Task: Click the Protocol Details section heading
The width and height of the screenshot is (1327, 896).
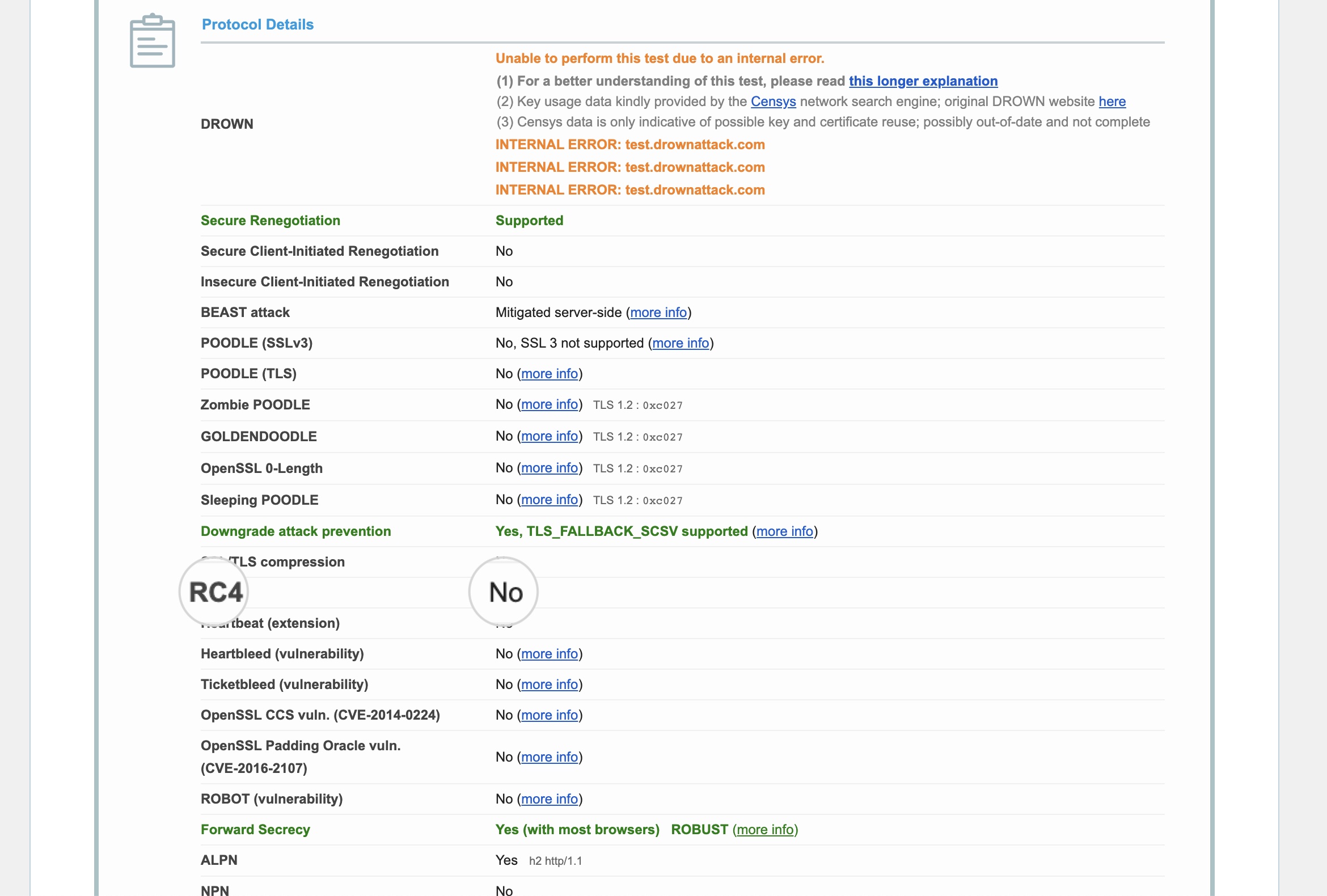Action: 257,24
